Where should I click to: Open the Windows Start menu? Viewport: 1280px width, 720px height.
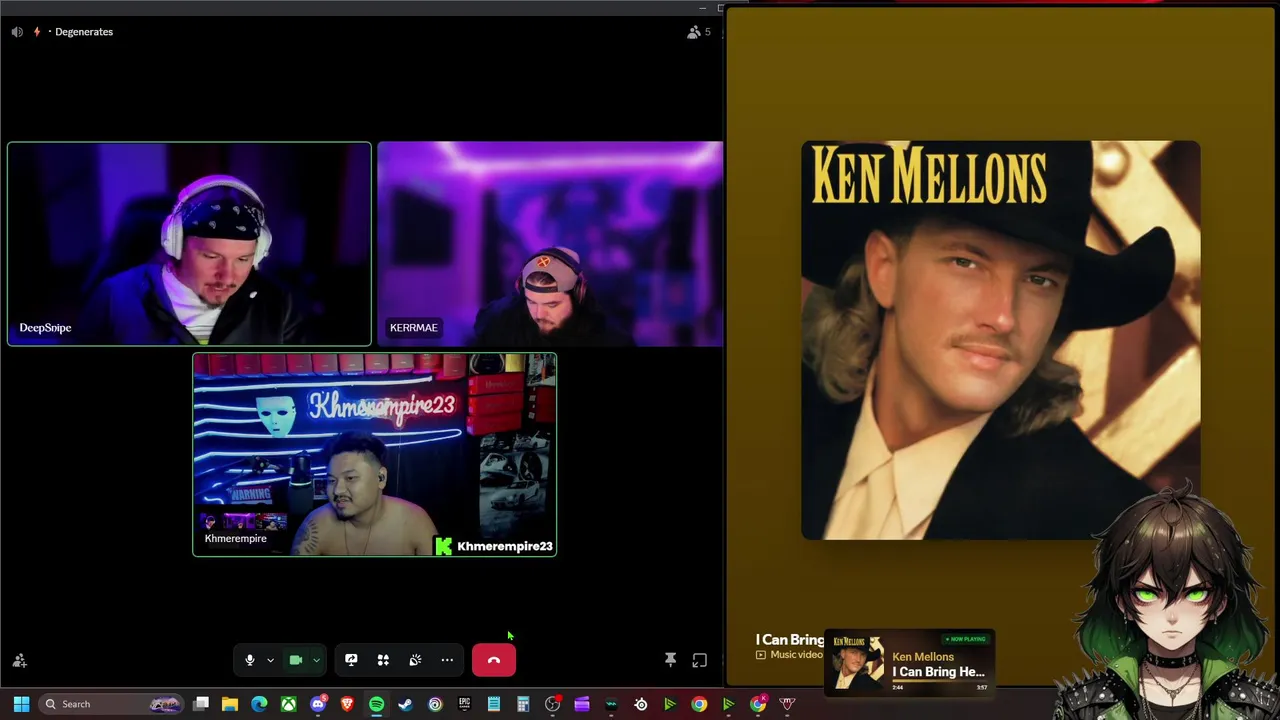21,704
